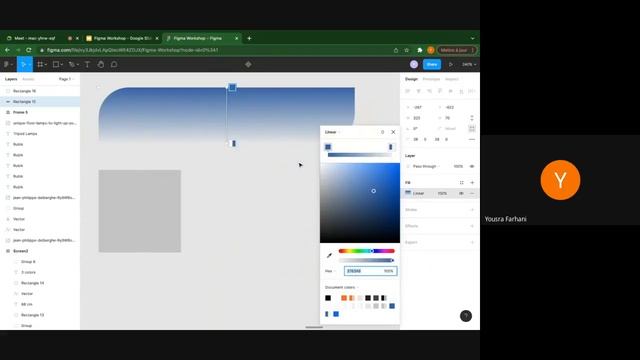The height and width of the screenshot is (360, 640).
Task: Add an Effect with plus icon
Action: pyautogui.click(x=472, y=226)
